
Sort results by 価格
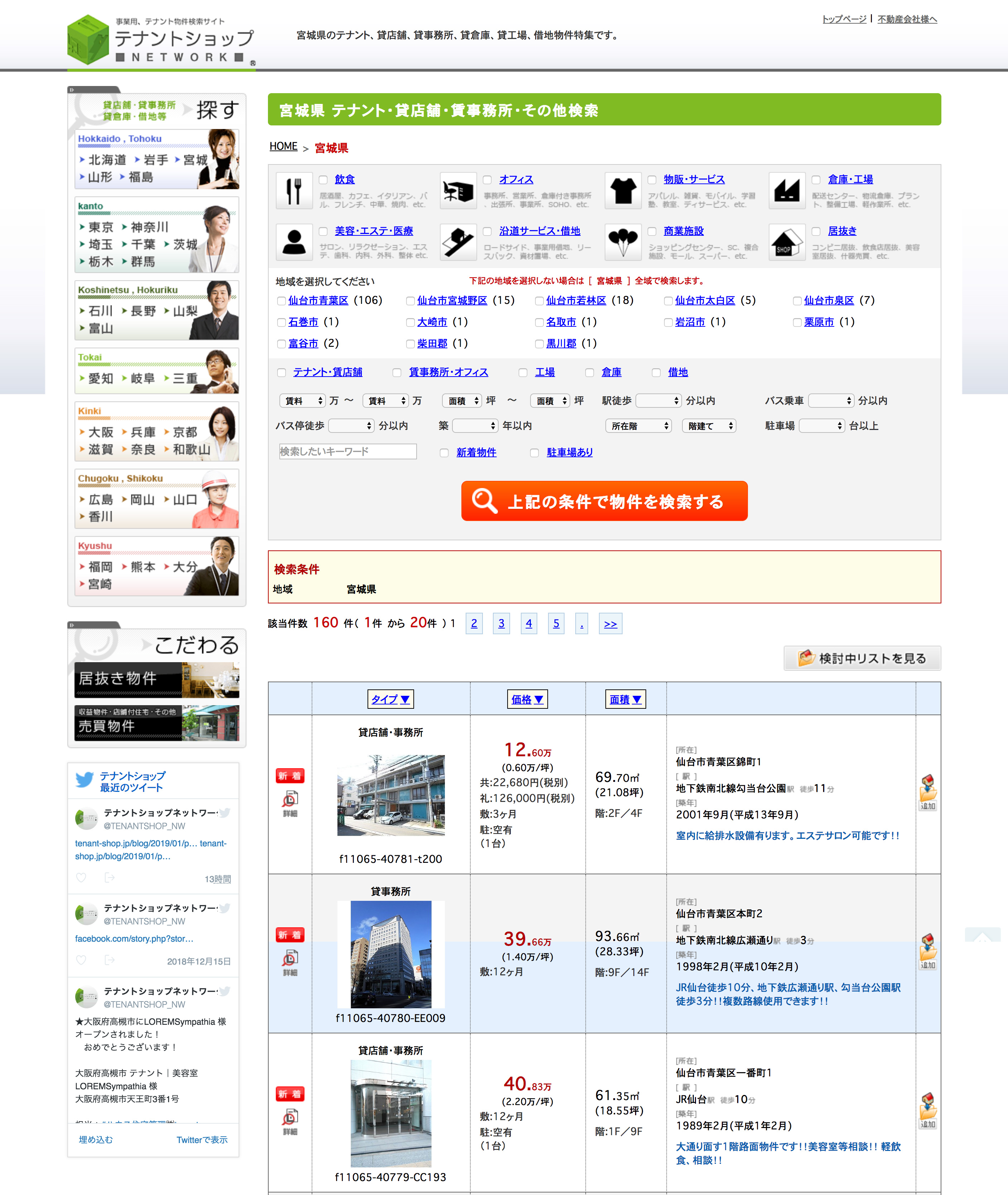(527, 699)
